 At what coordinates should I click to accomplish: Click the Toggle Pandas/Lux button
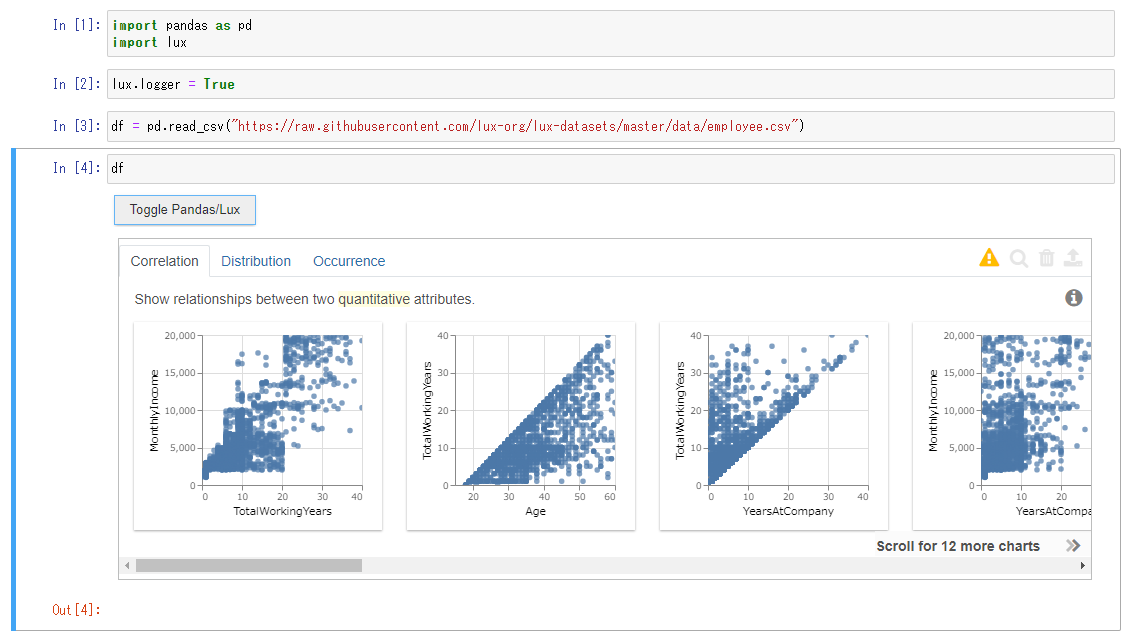coord(184,210)
